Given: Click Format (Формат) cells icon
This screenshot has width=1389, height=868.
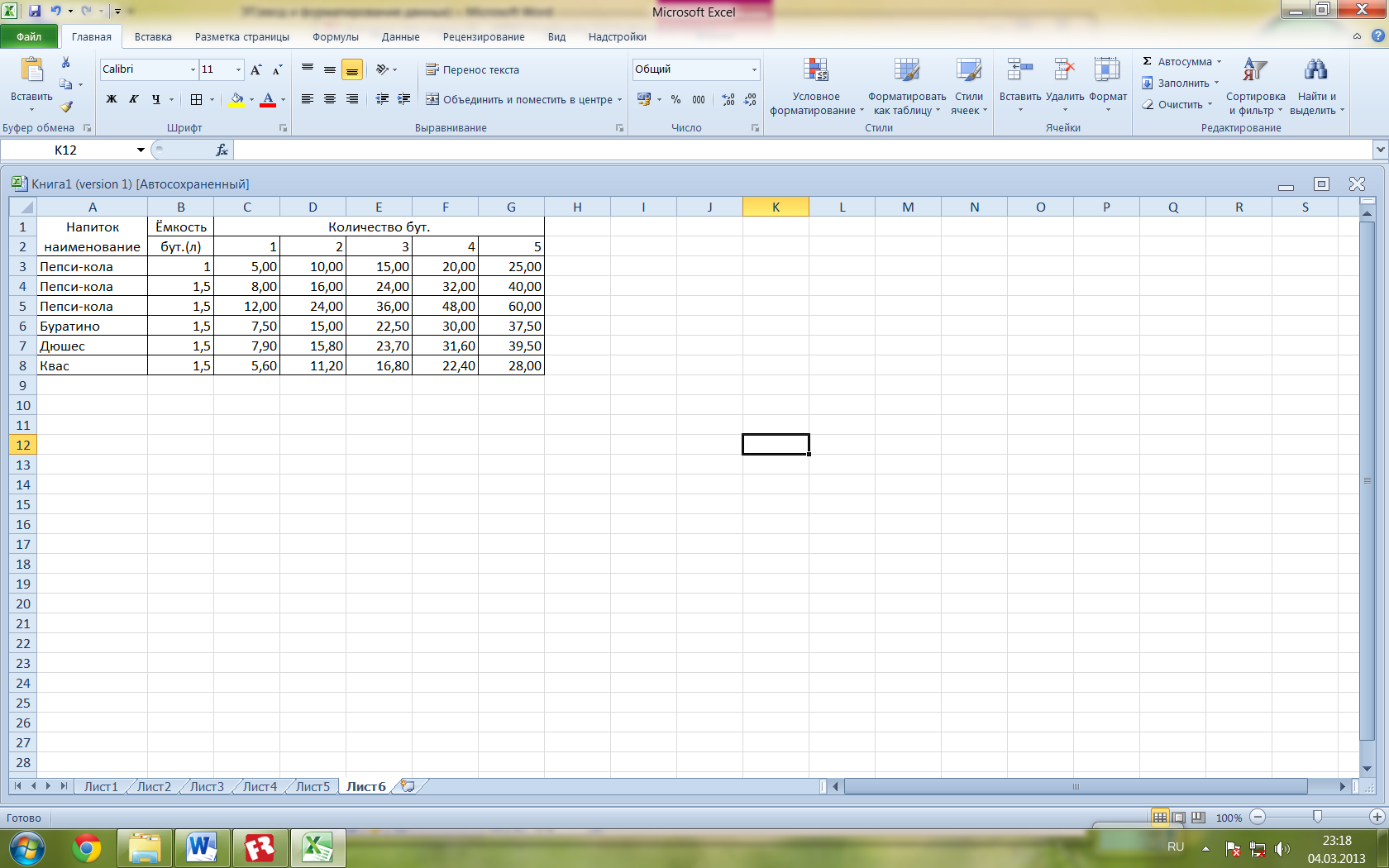Looking at the screenshot, I should [x=1107, y=69].
